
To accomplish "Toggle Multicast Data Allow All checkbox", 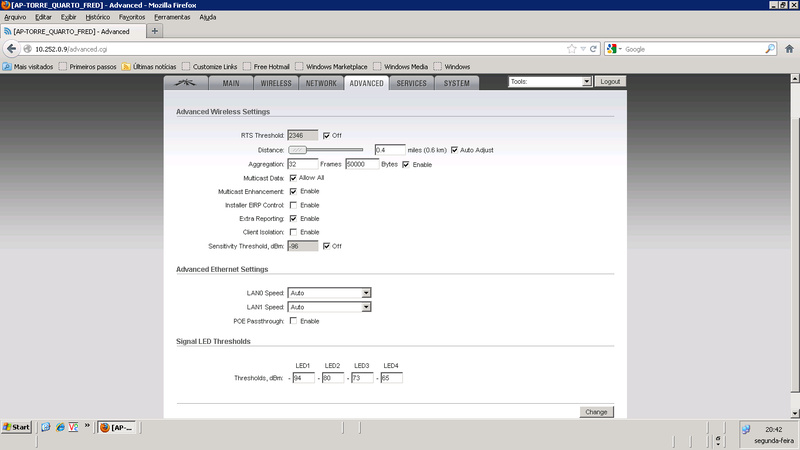I will (x=293, y=178).
